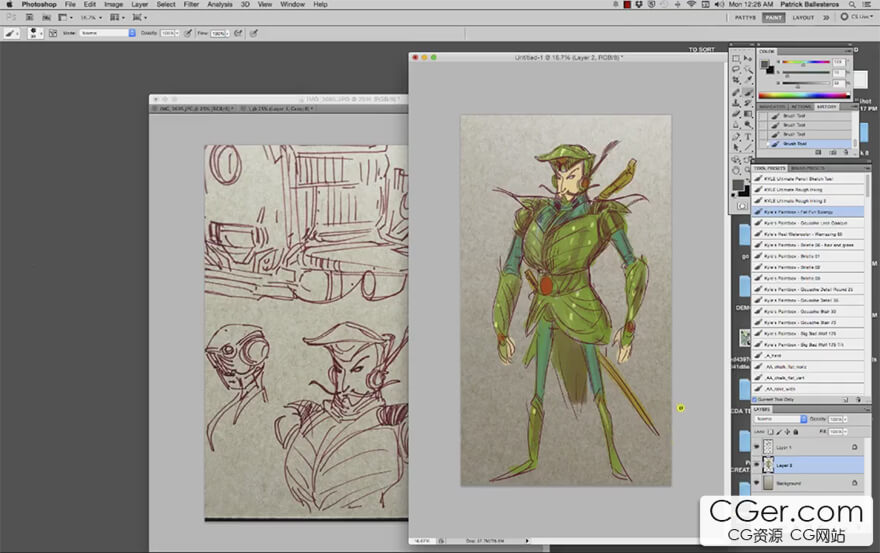Viewport: 880px width, 553px height.
Task: Select the Eraser tool
Action: pos(736,114)
